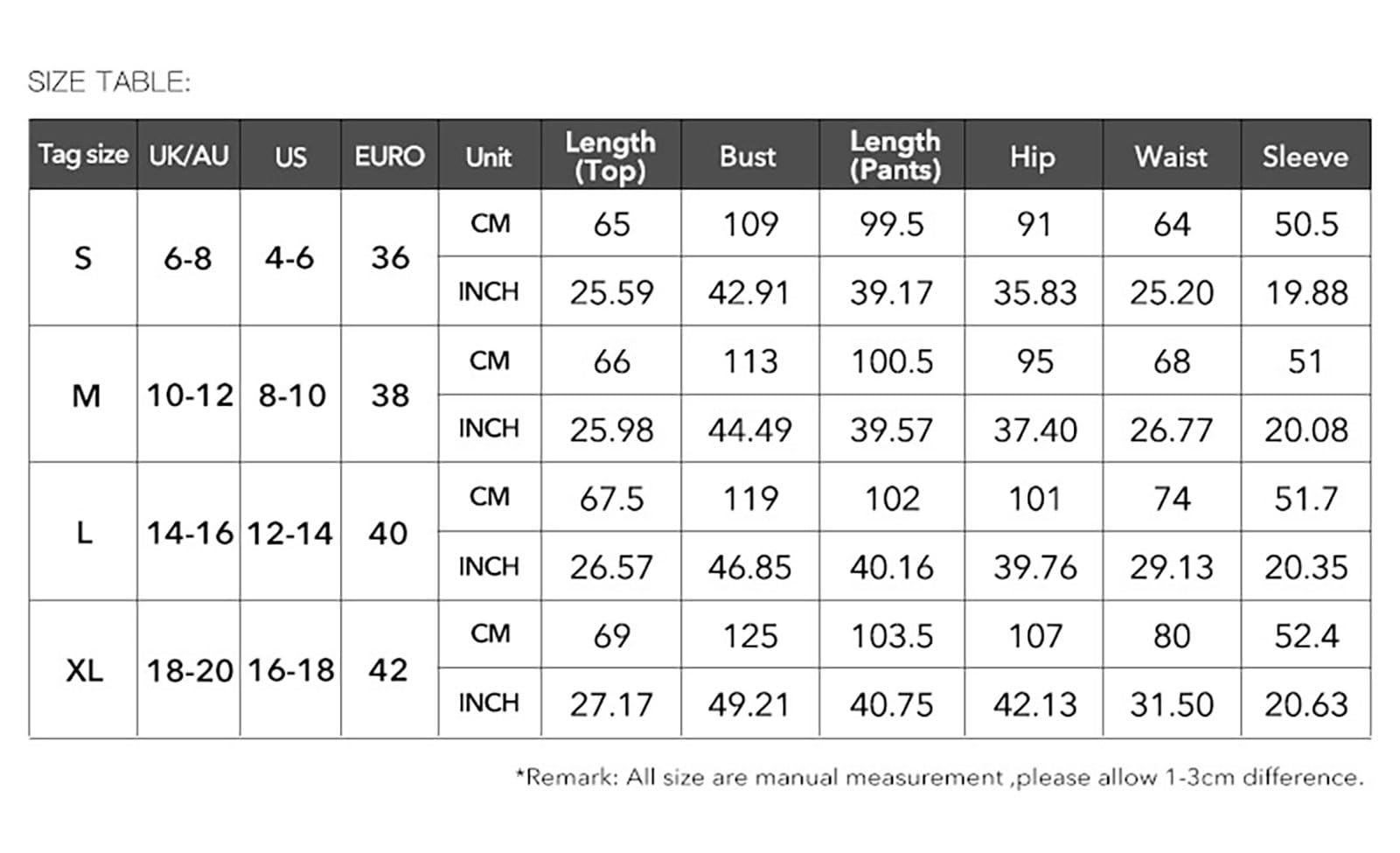Click the Waist column header
This screenshot has width=1400, height=853.
1172,155
